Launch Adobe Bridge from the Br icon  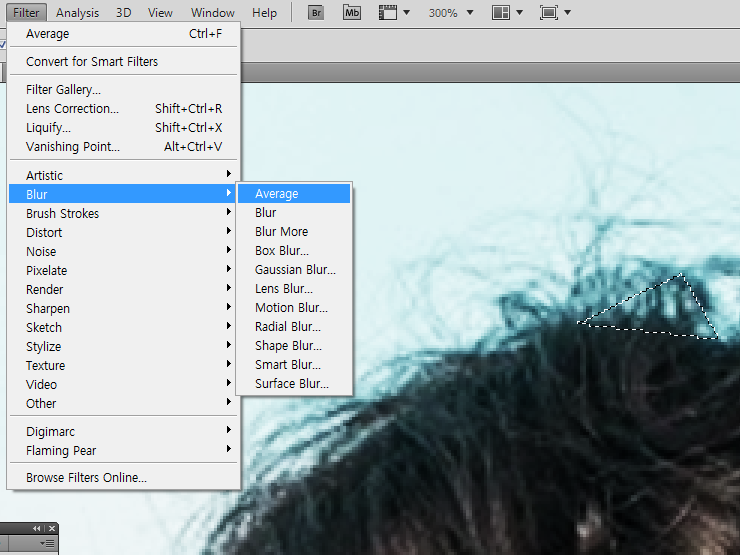click(x=316, y=13)
